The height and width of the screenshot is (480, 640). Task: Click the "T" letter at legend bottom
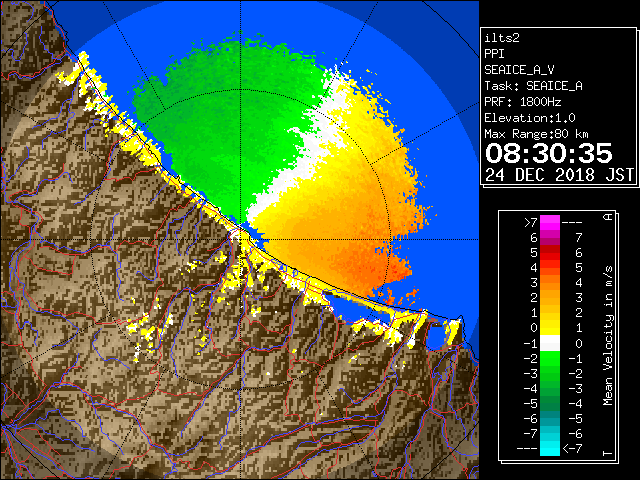(608, 453)
